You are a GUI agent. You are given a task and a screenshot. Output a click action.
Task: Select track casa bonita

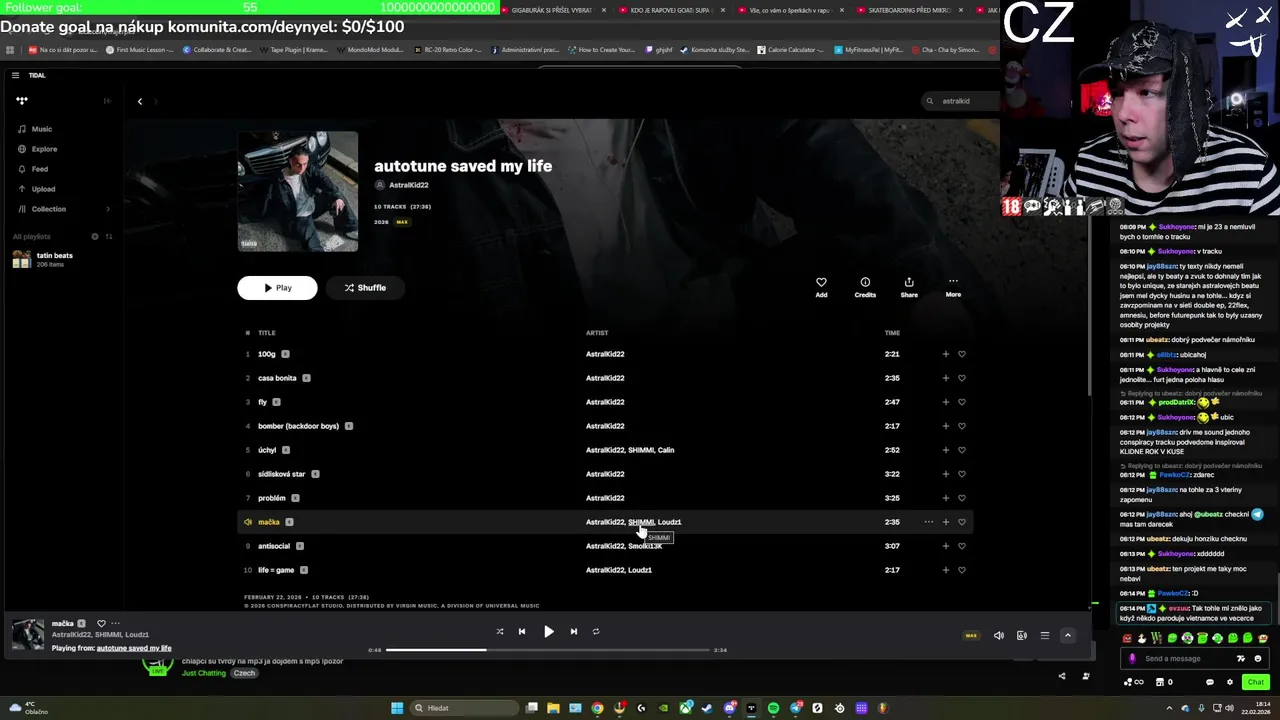coord(277,378)
